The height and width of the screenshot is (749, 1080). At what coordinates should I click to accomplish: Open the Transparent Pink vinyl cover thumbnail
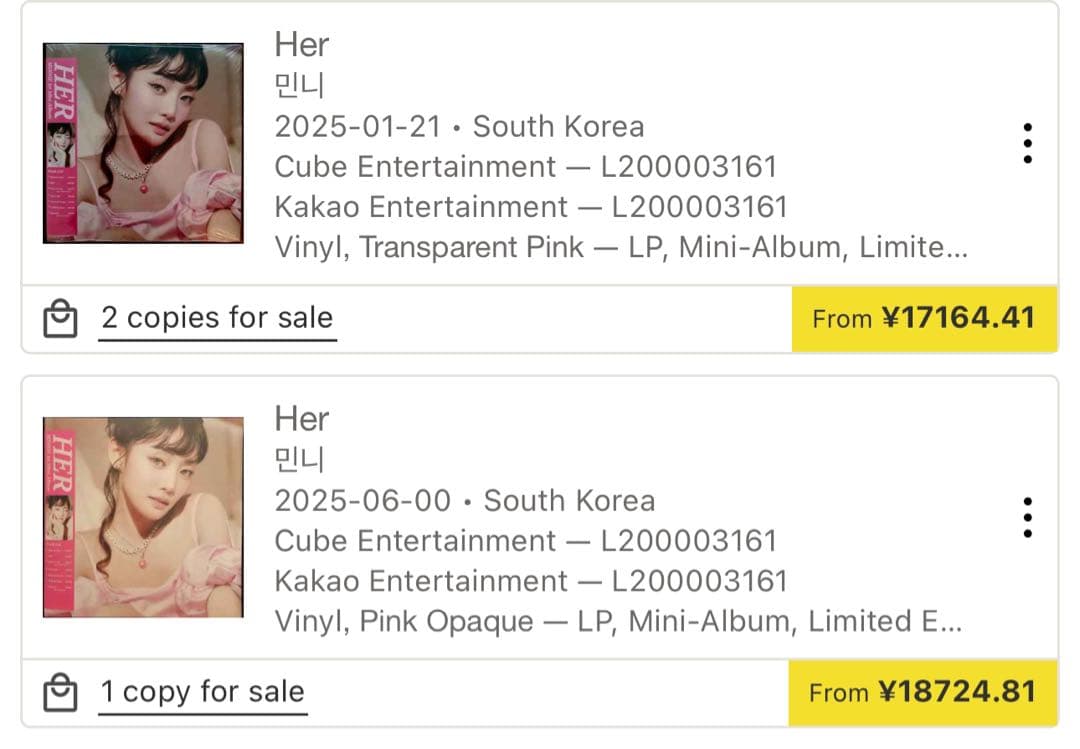[143, 143]
